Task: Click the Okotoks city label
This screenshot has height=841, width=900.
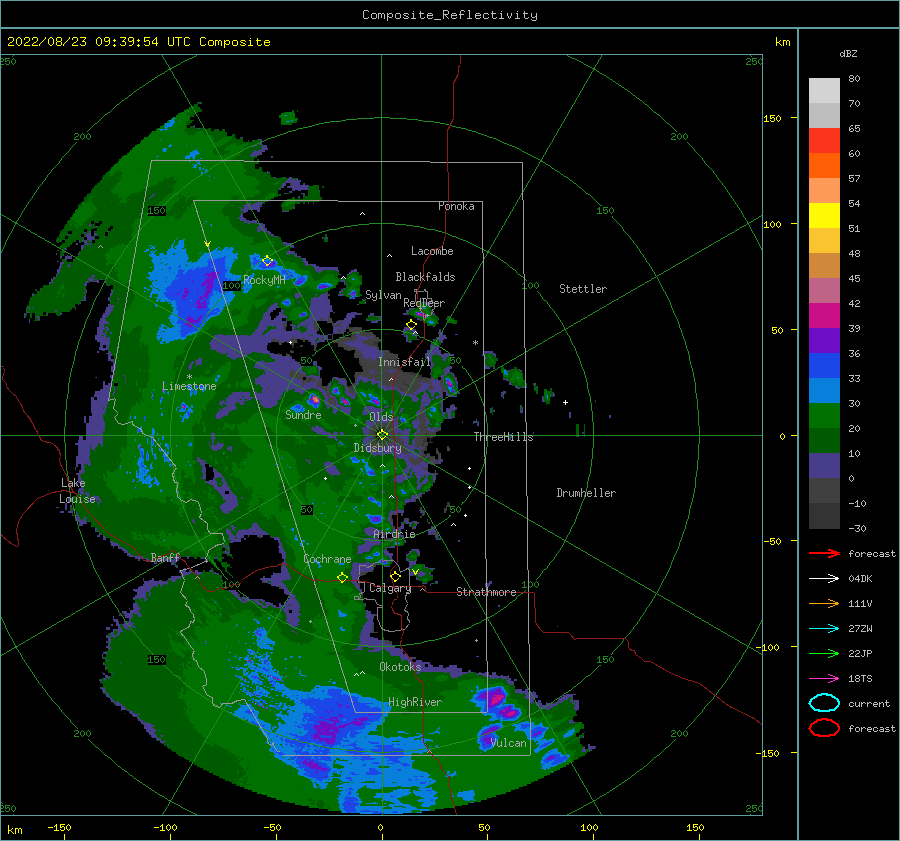Action: [400, 666]
